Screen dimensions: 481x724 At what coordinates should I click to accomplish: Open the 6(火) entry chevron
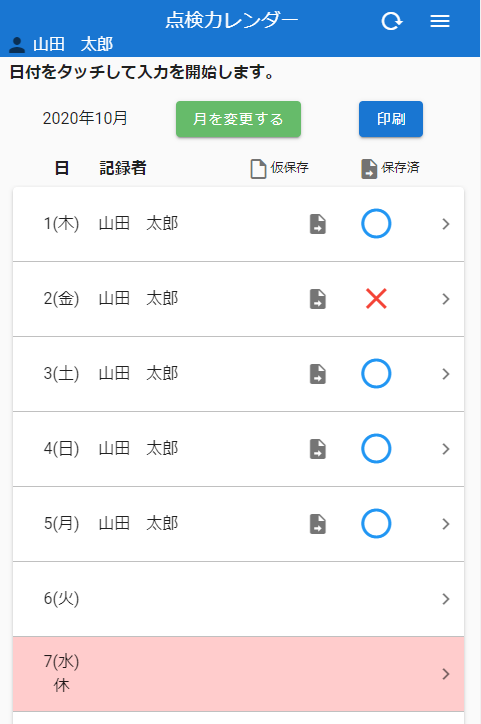[x=445, y=599]
